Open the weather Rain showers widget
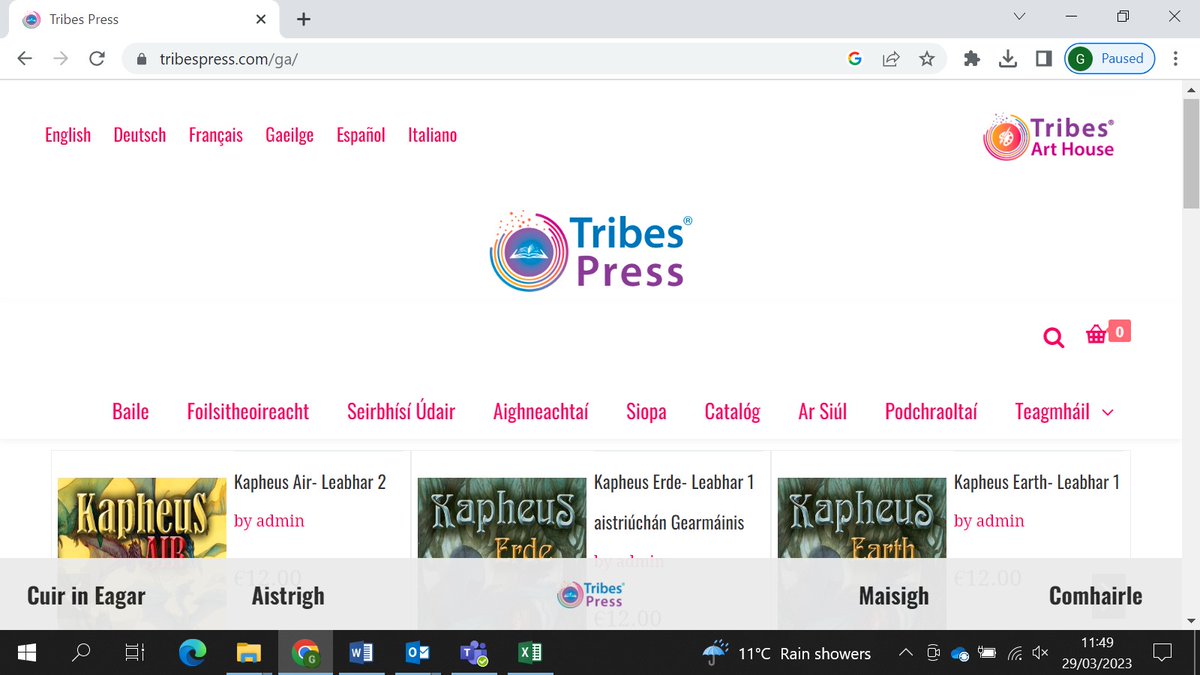The height and width of the screenshot is (675, 1200). click(786, 653)
